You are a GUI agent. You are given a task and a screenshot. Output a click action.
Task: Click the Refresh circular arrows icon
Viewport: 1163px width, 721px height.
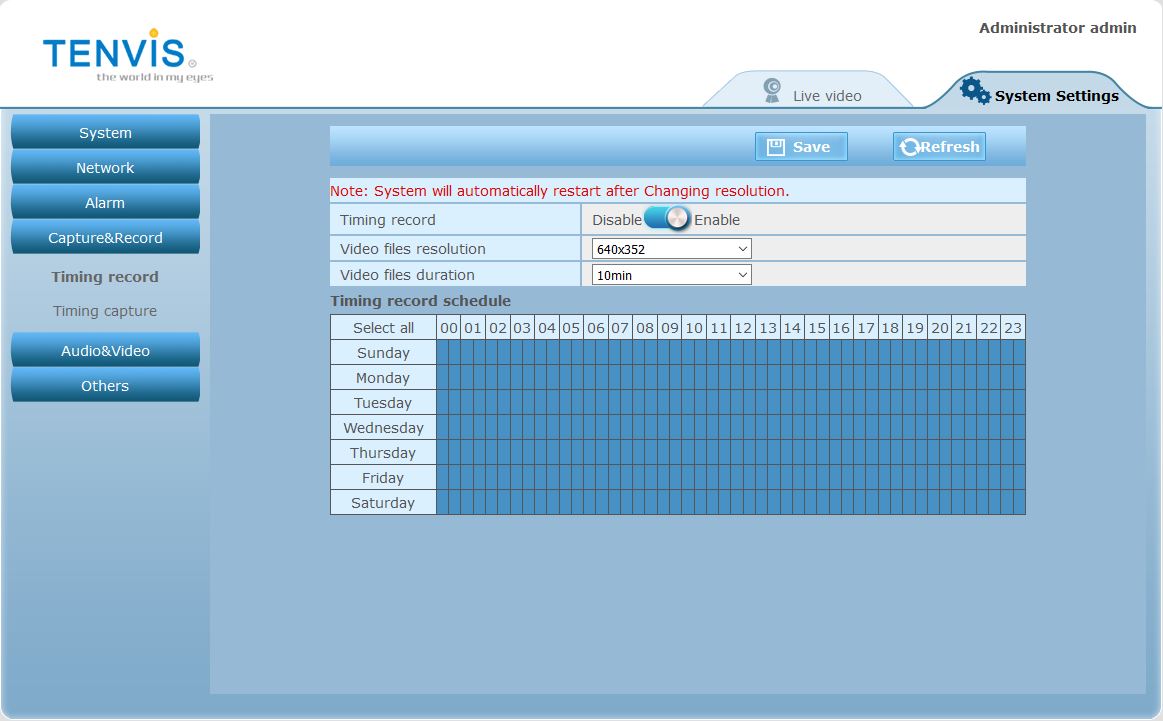point(910,147)
